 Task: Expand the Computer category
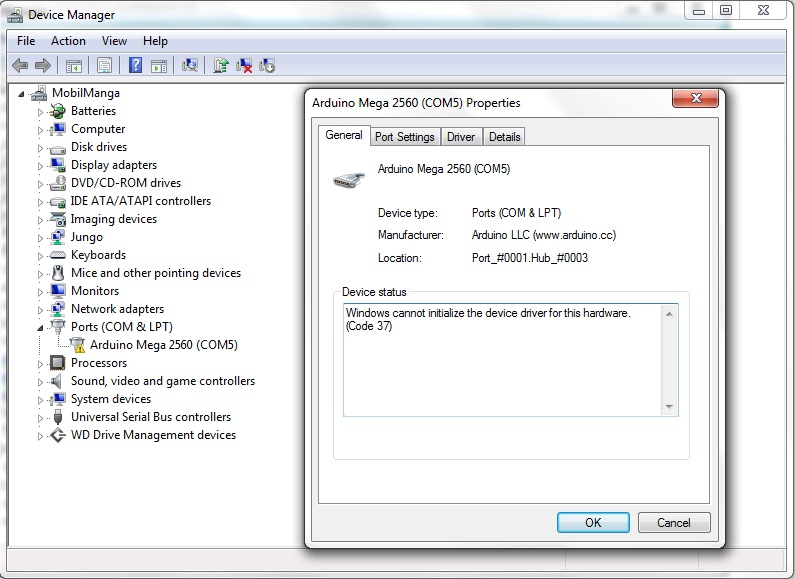[41, 130]
